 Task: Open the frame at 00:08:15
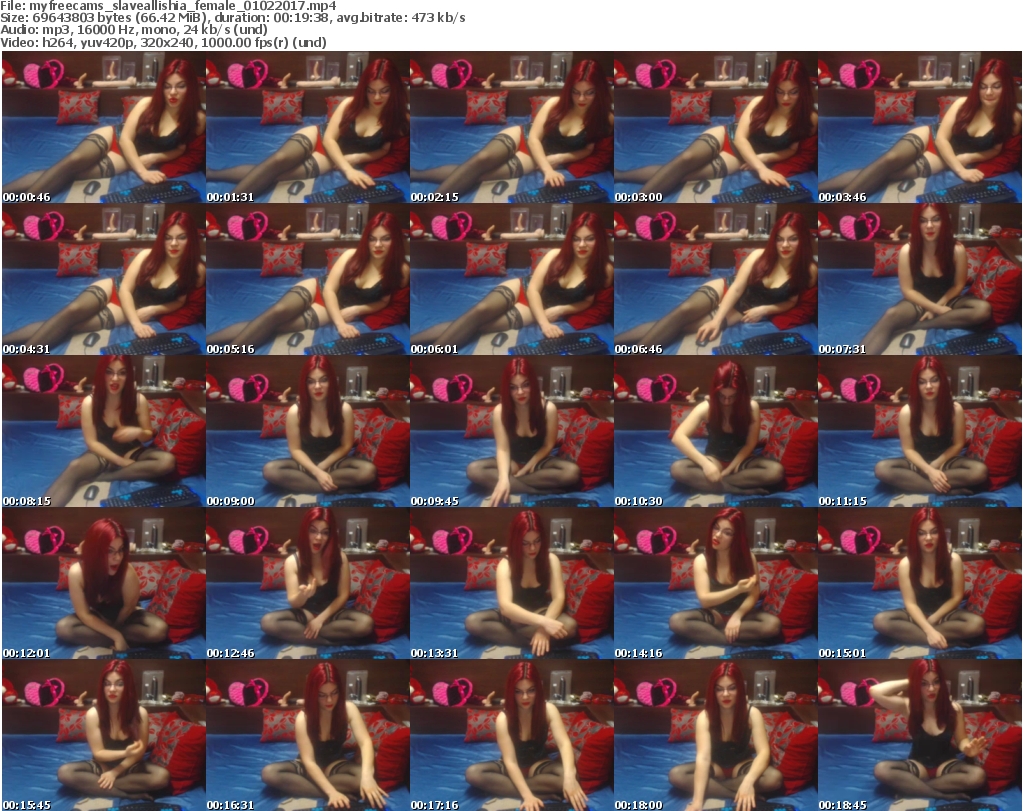[104, 432]
